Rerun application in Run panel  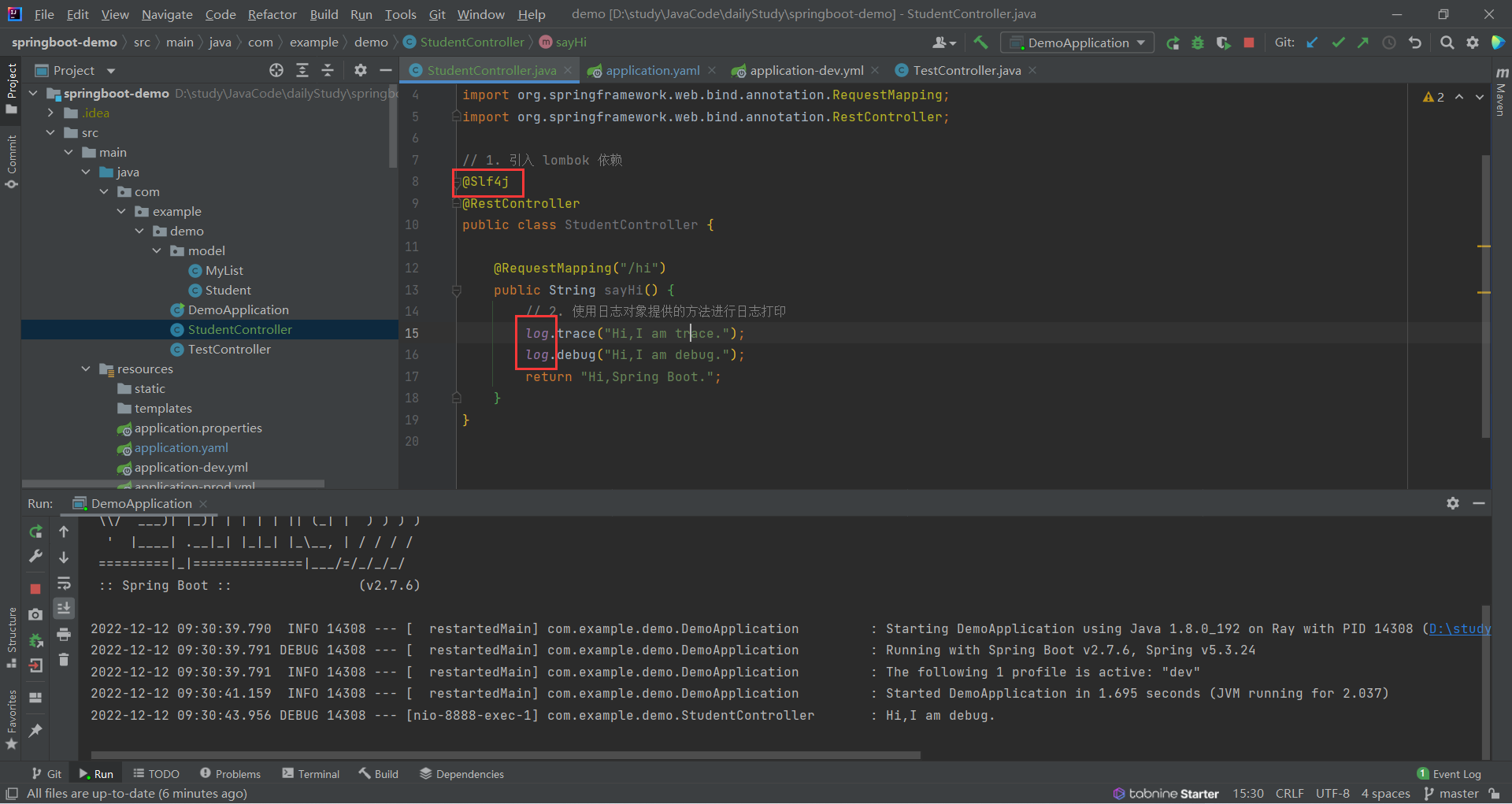point(35,532)
